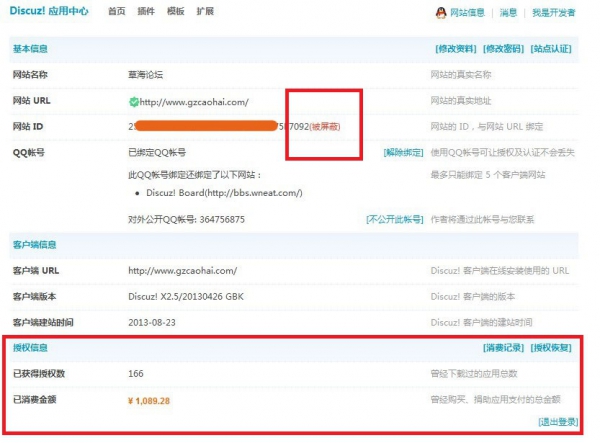This screenshot has height=443, width=600.
Task: Open [授权恢复] link
Action: click(x=551, y=348)
